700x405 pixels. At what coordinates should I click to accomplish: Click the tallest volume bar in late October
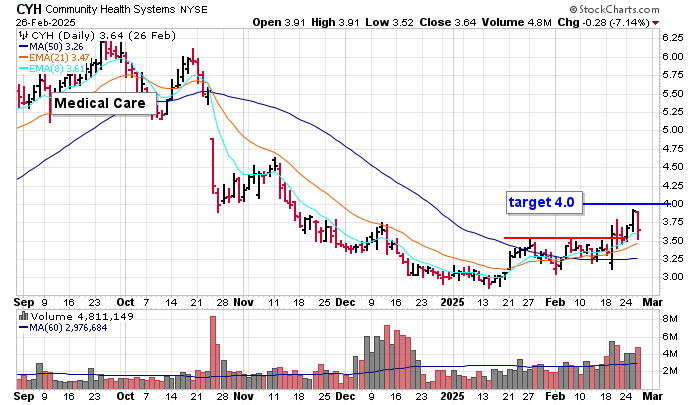pyautogui.click(x=213, y=353)
